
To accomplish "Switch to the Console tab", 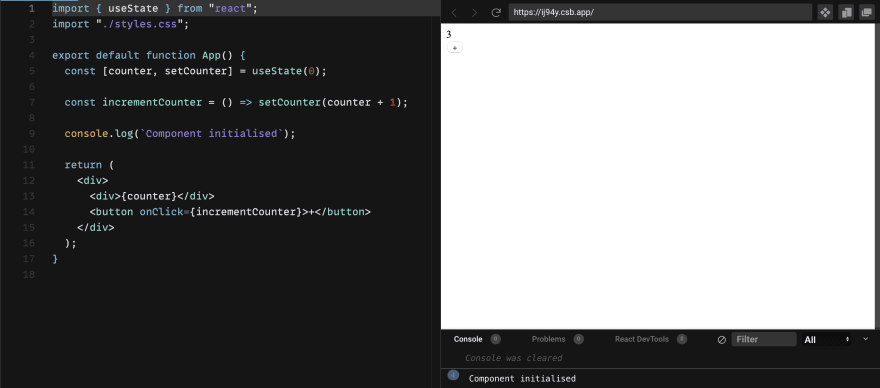I will click(468, 339).
